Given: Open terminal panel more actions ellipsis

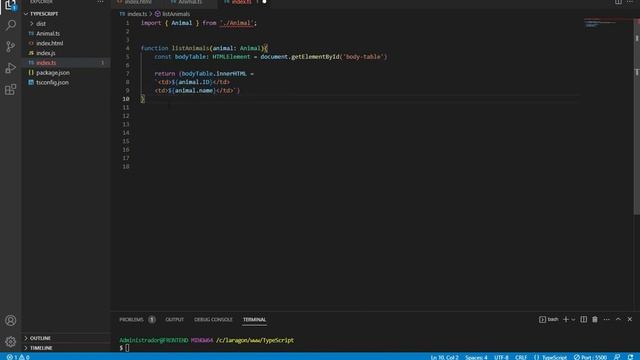Looking at the screenshot, I should click(x=607, y=320).
